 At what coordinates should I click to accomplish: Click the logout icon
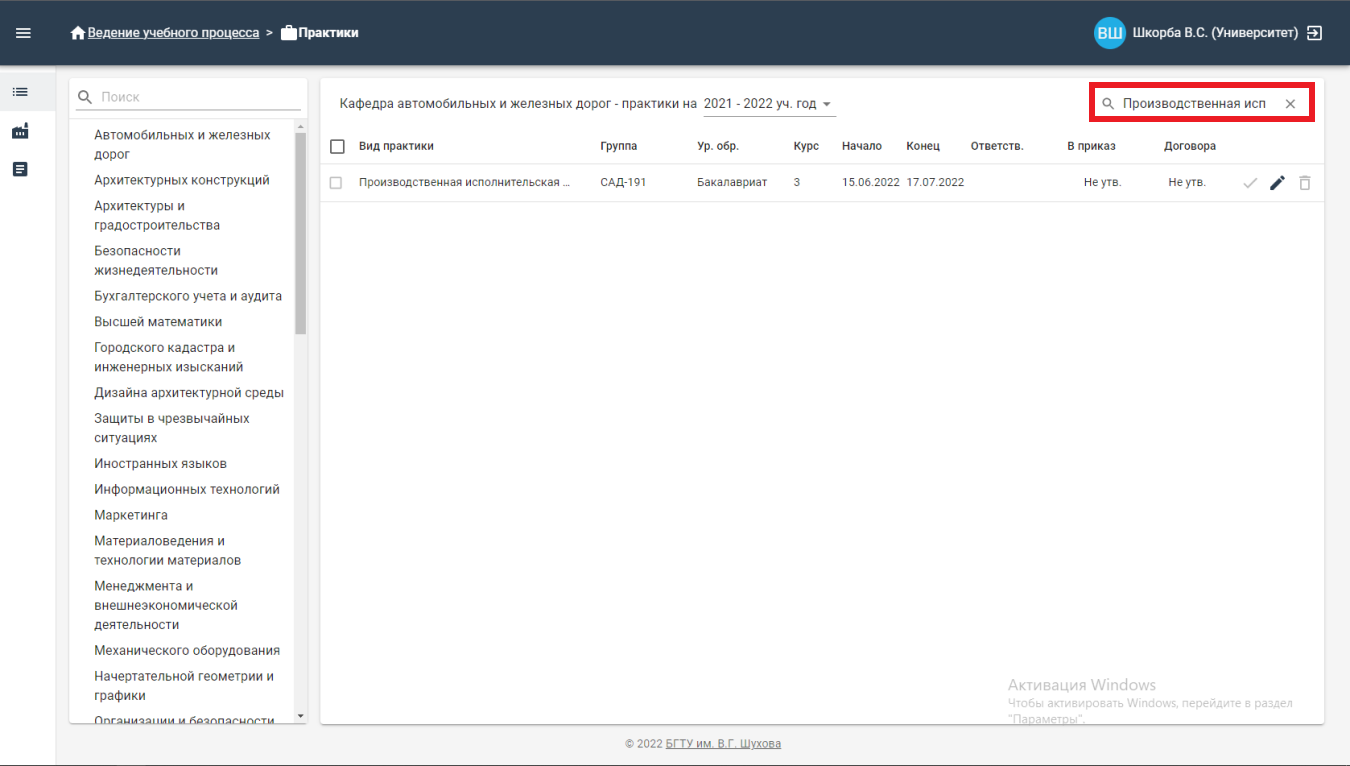1315,33
